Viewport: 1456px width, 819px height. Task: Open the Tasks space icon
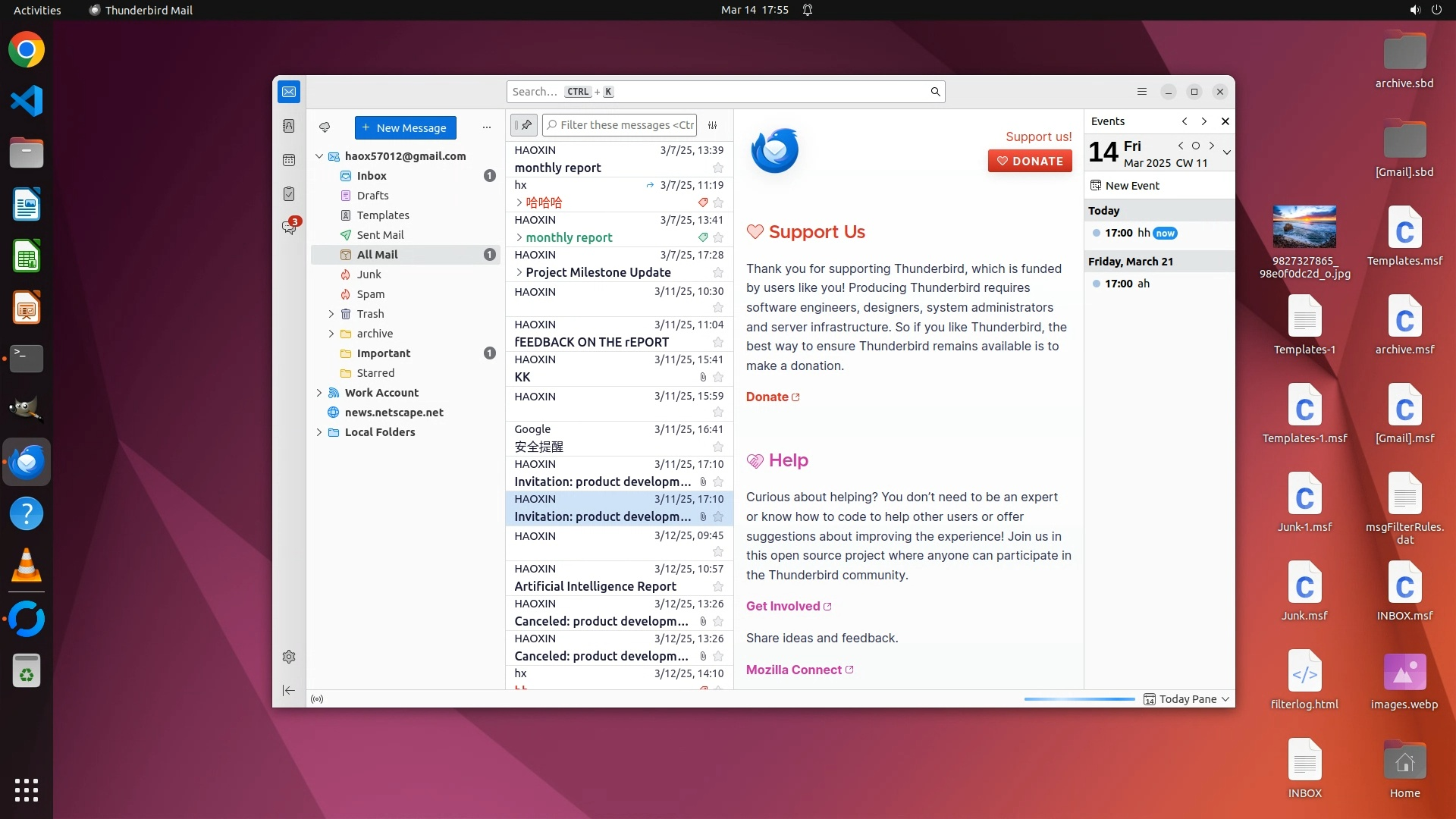(289, 194)
